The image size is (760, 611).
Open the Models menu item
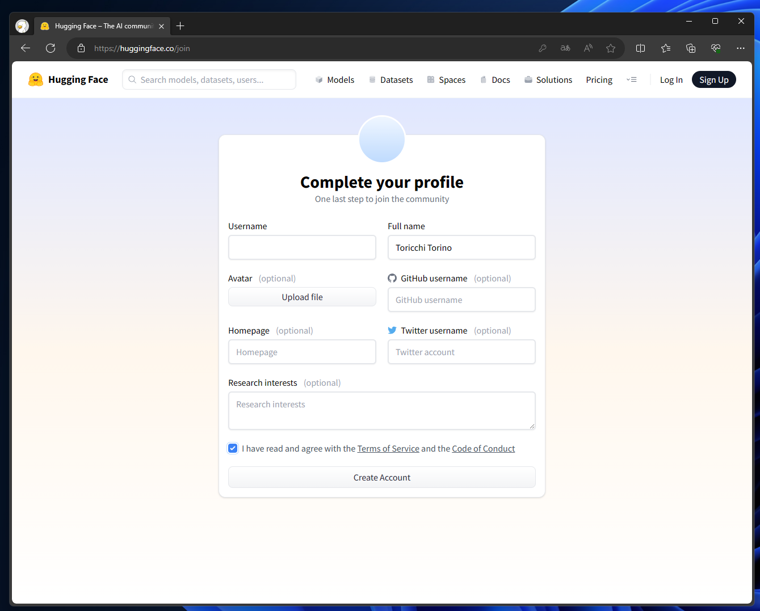[x=335, y=79]
